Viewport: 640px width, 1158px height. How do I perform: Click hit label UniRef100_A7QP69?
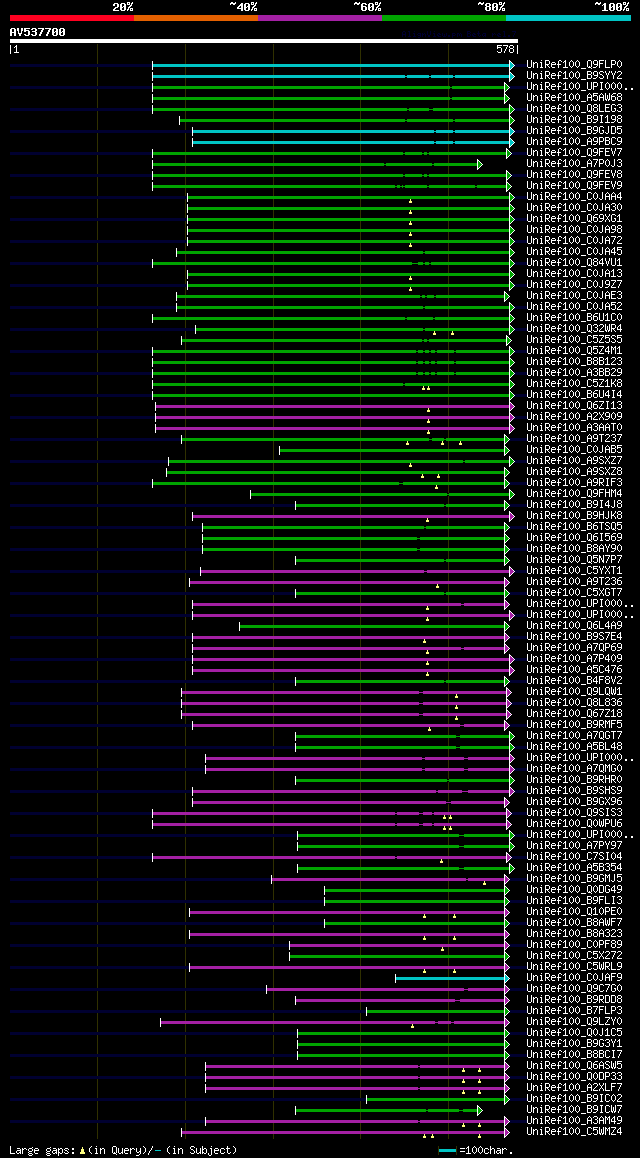[574, 648]
